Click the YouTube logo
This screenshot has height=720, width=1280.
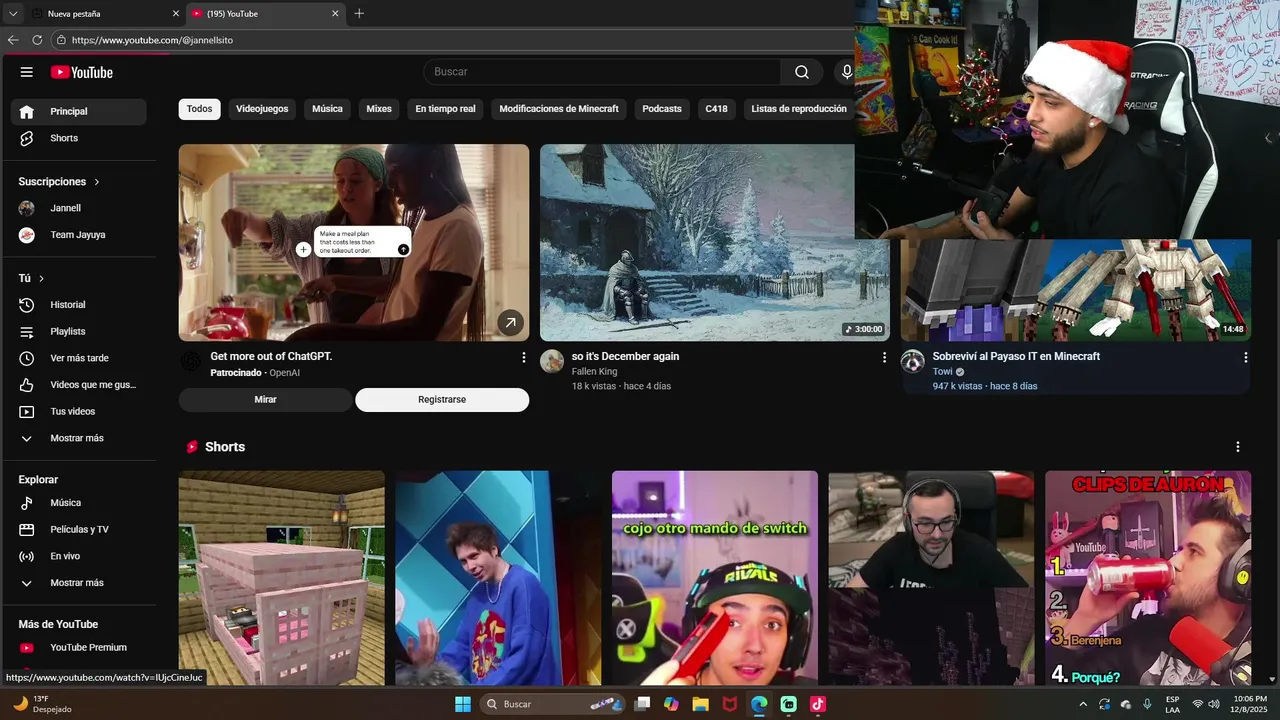82,72
